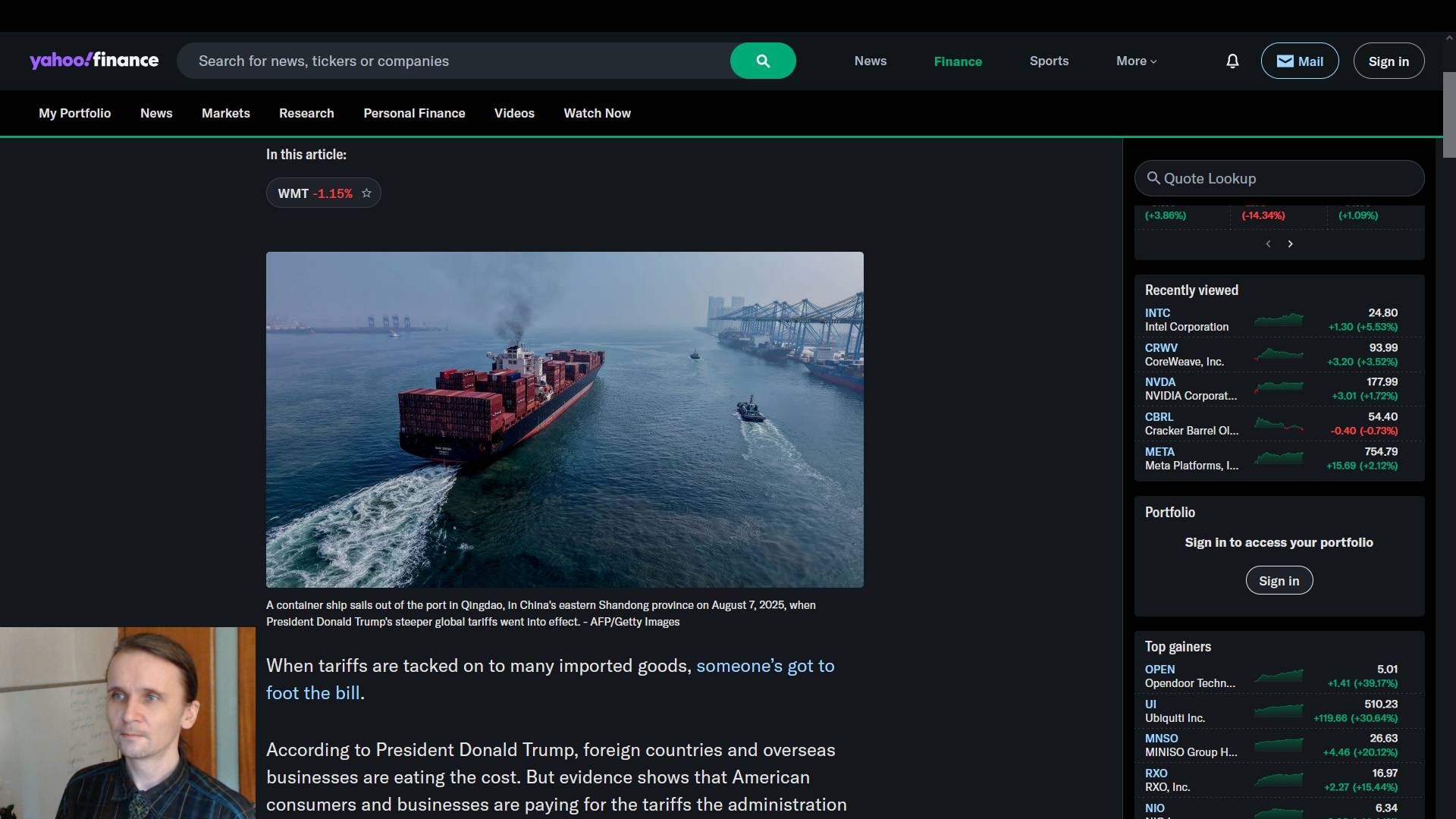The image size is (1456, 819).
Task: Click the NVDA sparkline chart
Action: click(x=1279, y=389)
